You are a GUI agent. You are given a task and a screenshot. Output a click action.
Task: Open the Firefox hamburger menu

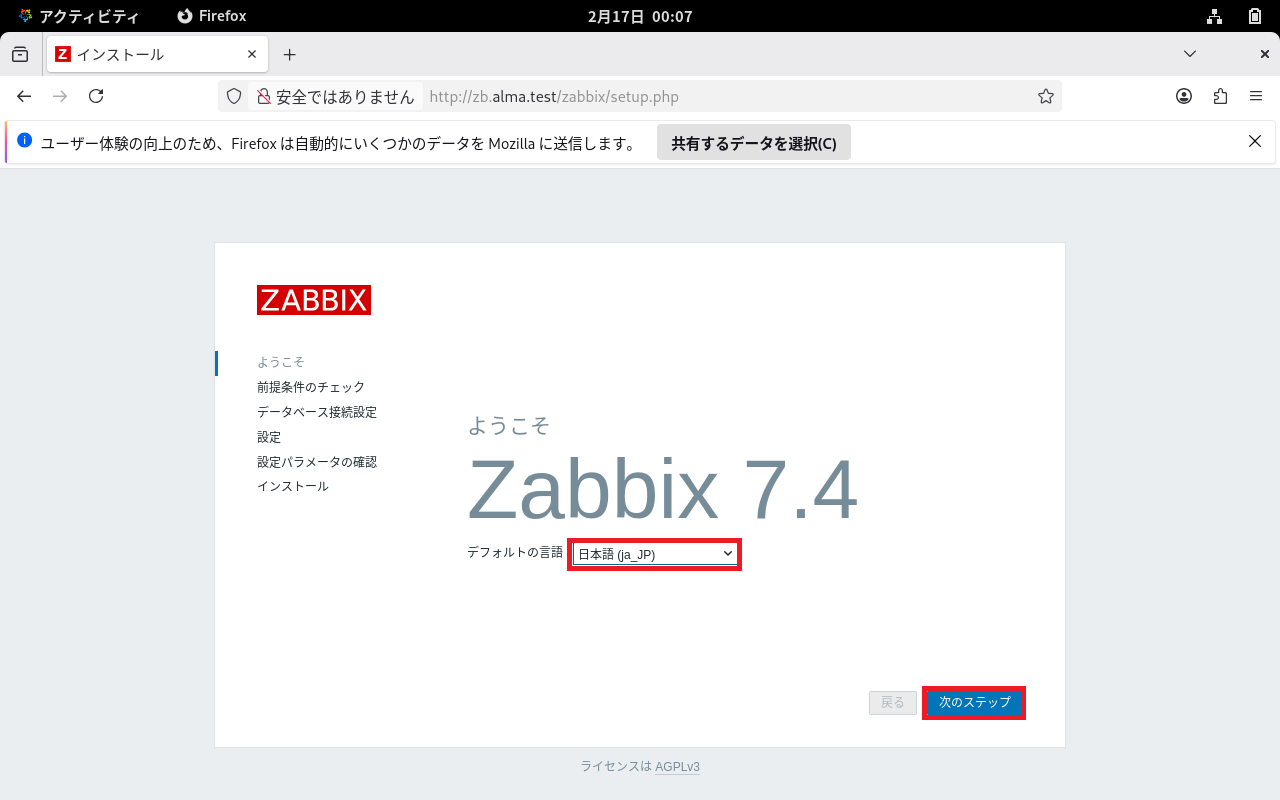pyautogui.click(x=1256, y=96)
